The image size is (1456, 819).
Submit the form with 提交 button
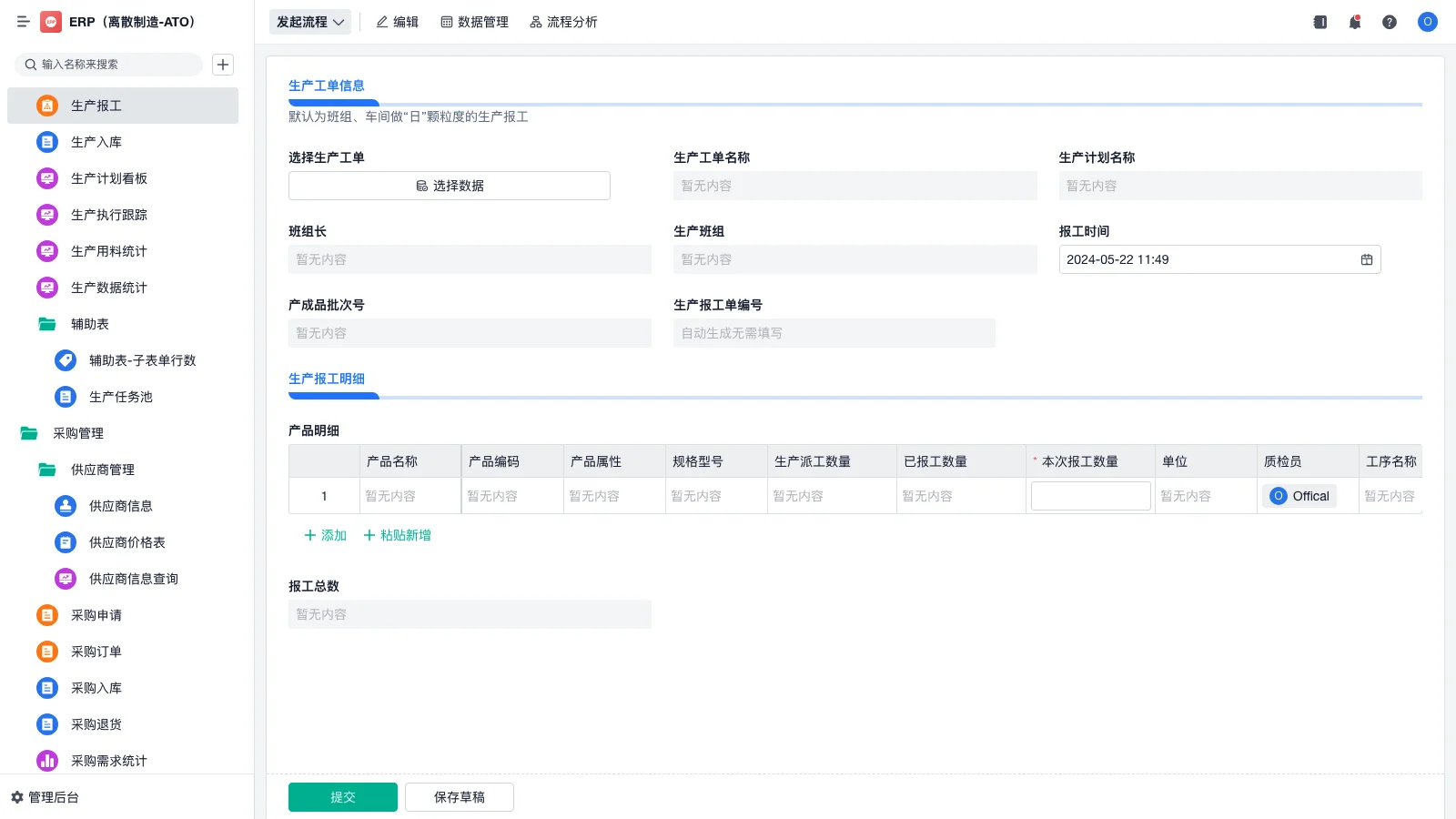click(342, 796)
